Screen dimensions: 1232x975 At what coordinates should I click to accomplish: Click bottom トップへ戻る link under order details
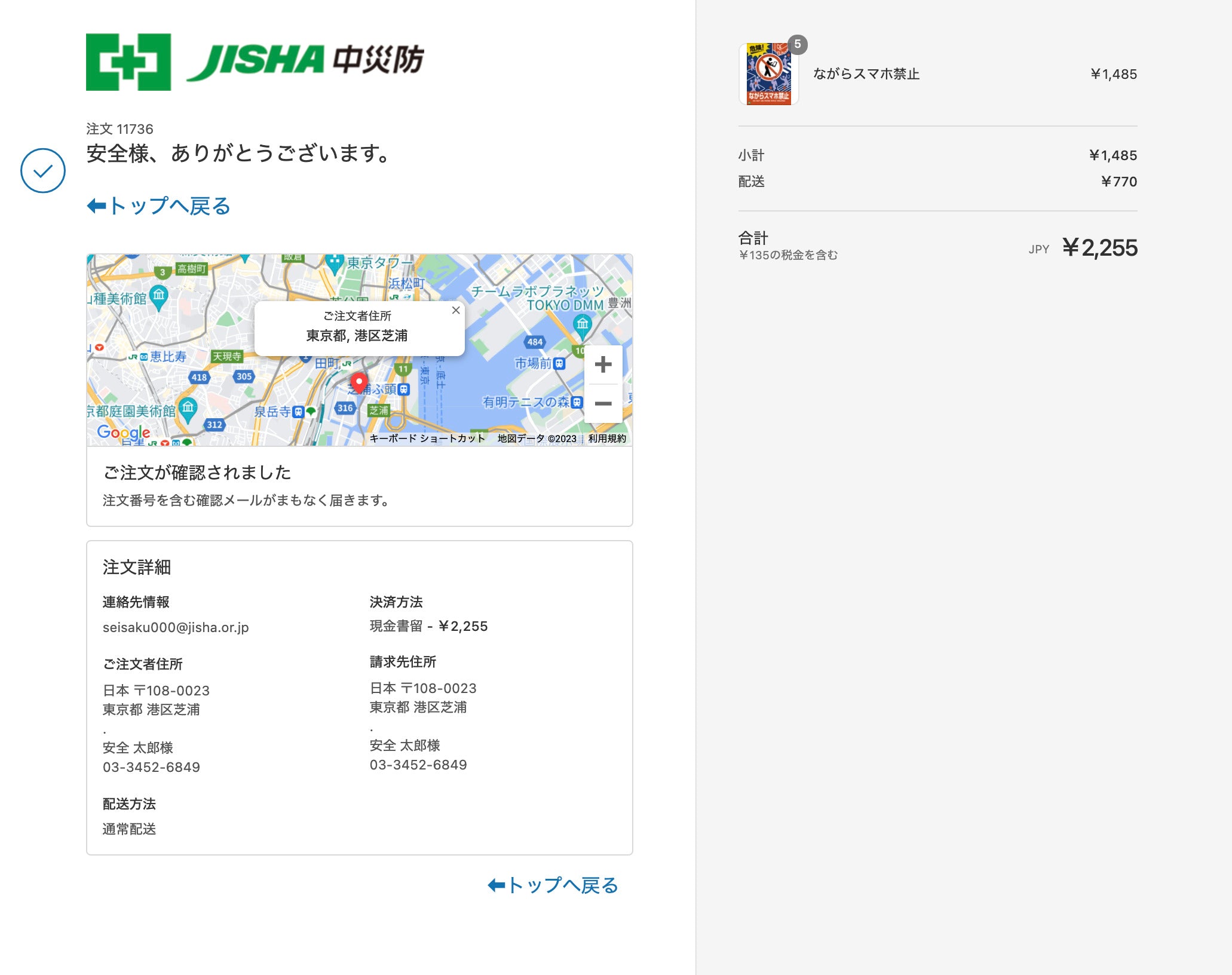tap(553, 885)
